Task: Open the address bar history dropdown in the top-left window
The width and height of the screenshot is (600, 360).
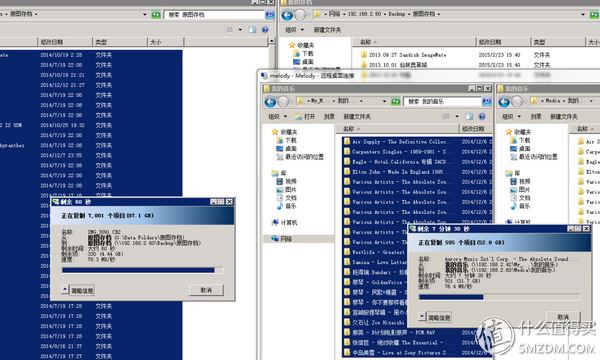Action: tap(145, 15)
